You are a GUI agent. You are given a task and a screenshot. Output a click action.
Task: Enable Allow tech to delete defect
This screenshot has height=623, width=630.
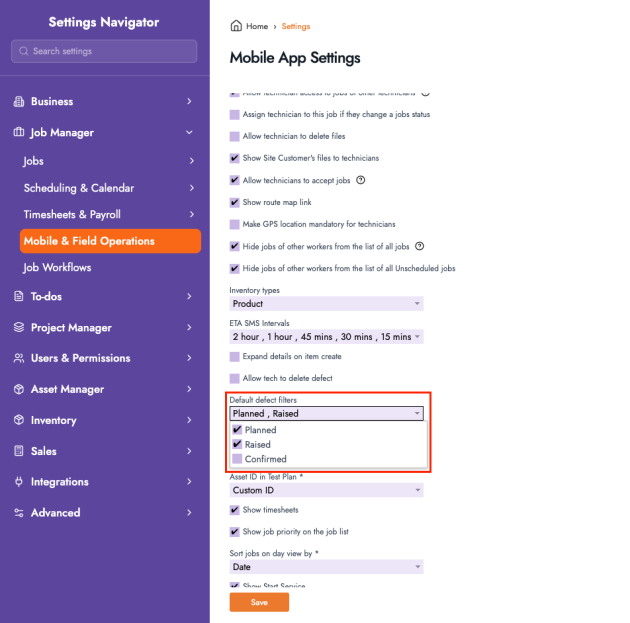pyautogui.click(x=235, y=378)
